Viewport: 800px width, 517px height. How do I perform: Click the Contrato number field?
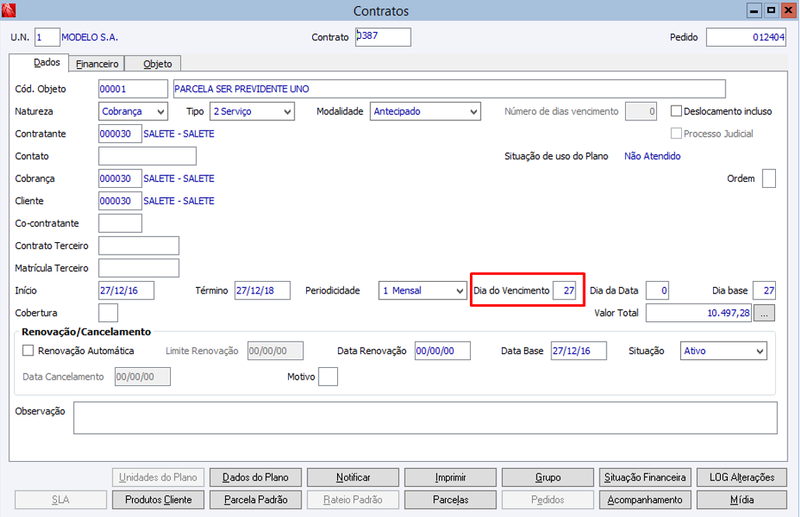tap(383, 37)
